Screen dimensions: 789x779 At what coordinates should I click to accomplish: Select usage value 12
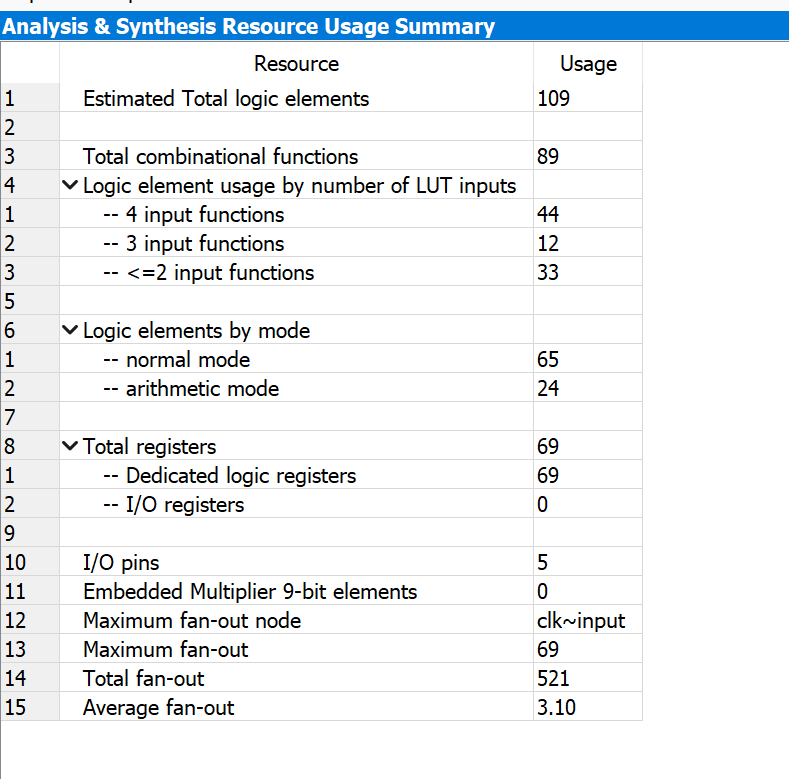547,243
